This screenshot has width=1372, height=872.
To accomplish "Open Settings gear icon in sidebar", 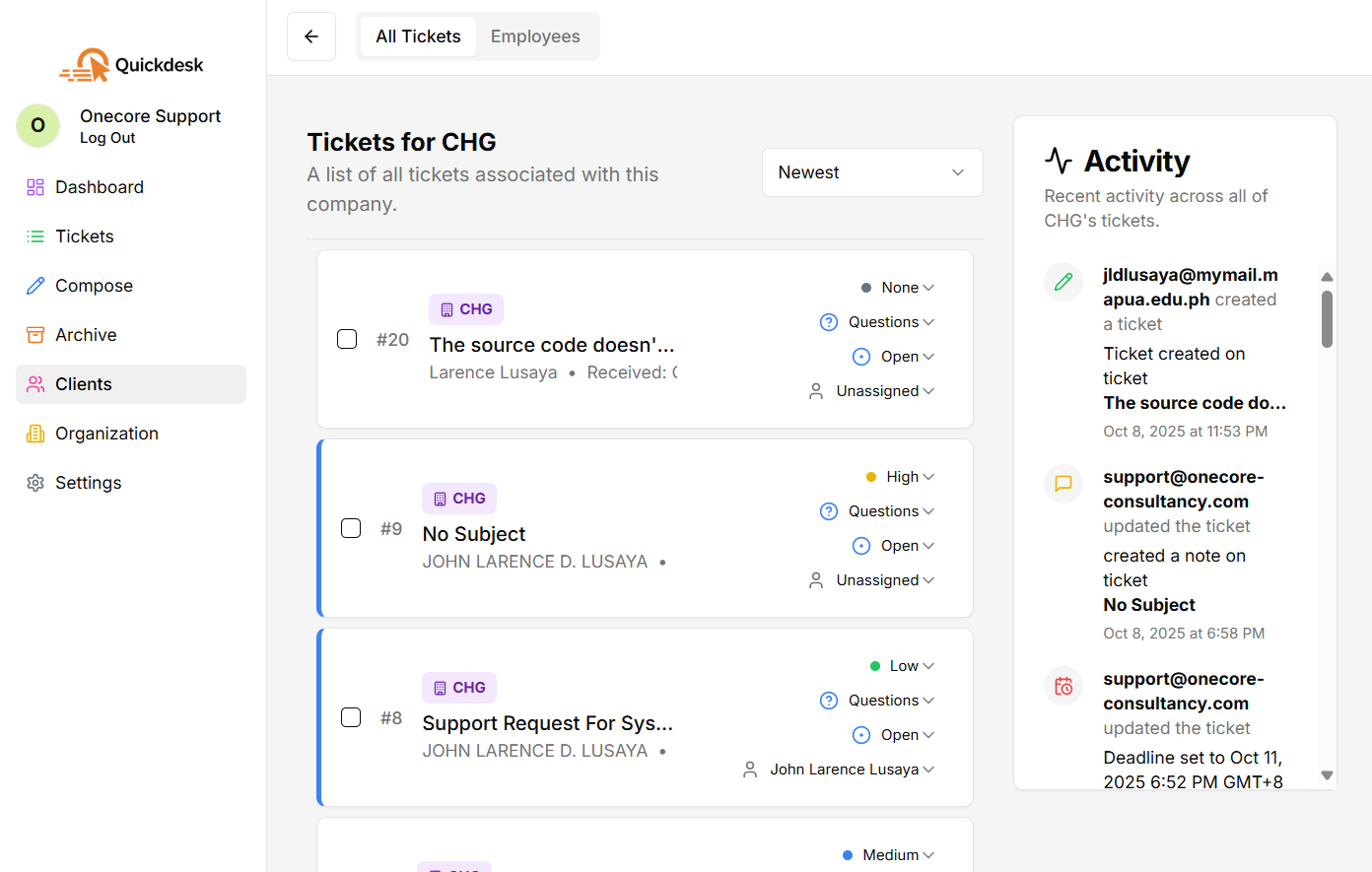I will click(35, 483).
